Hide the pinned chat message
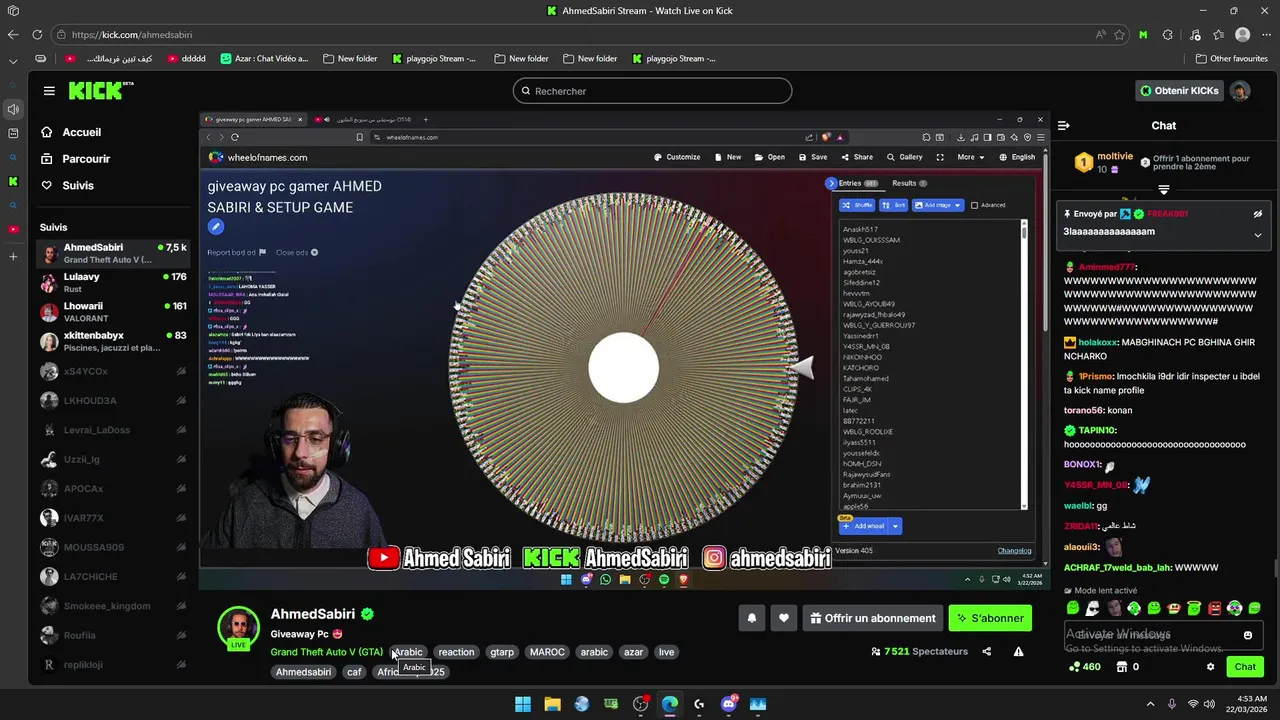1280x720 pixels. click(x=1258, y=214)
